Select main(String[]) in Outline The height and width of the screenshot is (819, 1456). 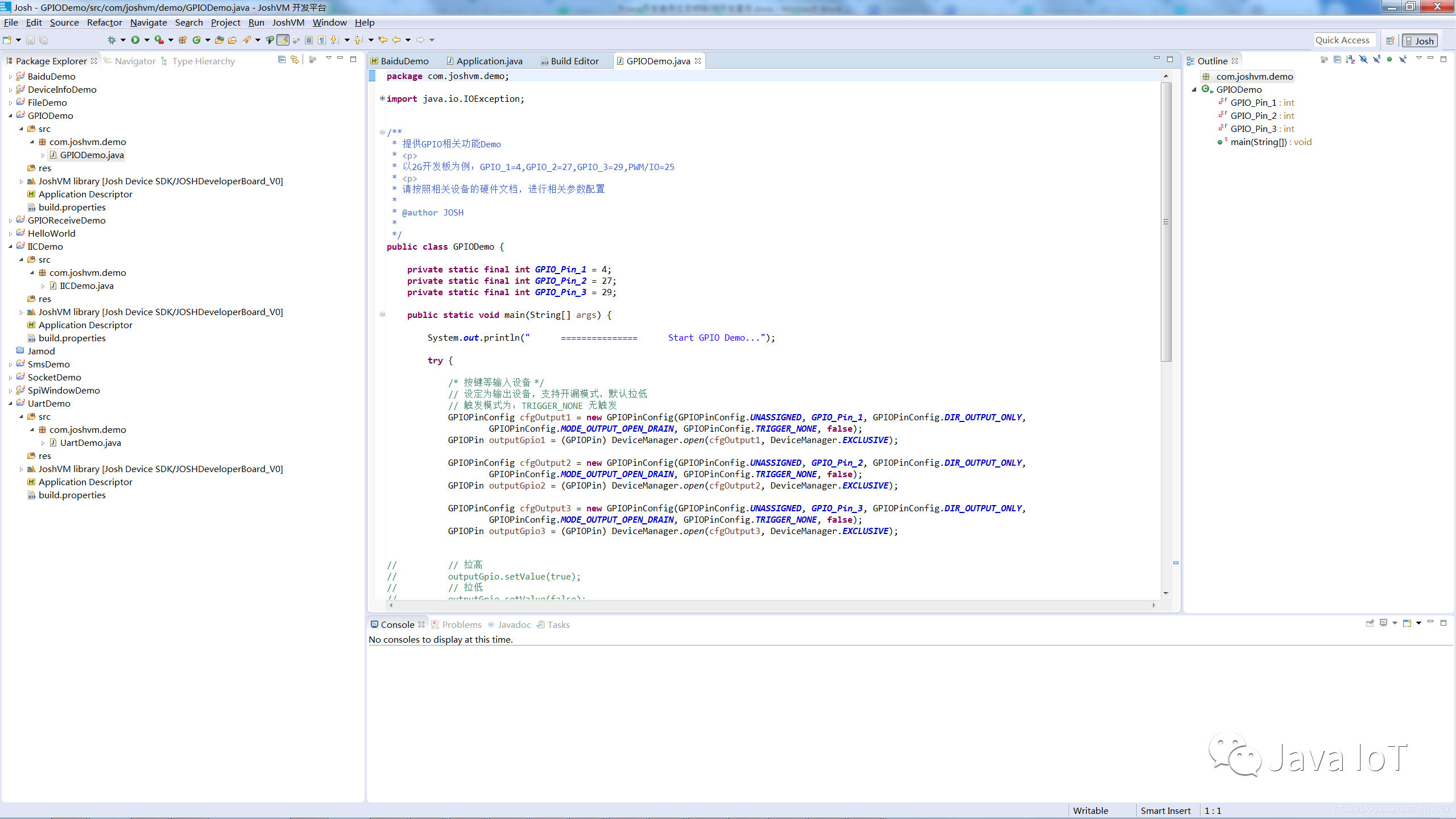point(1265,142)
